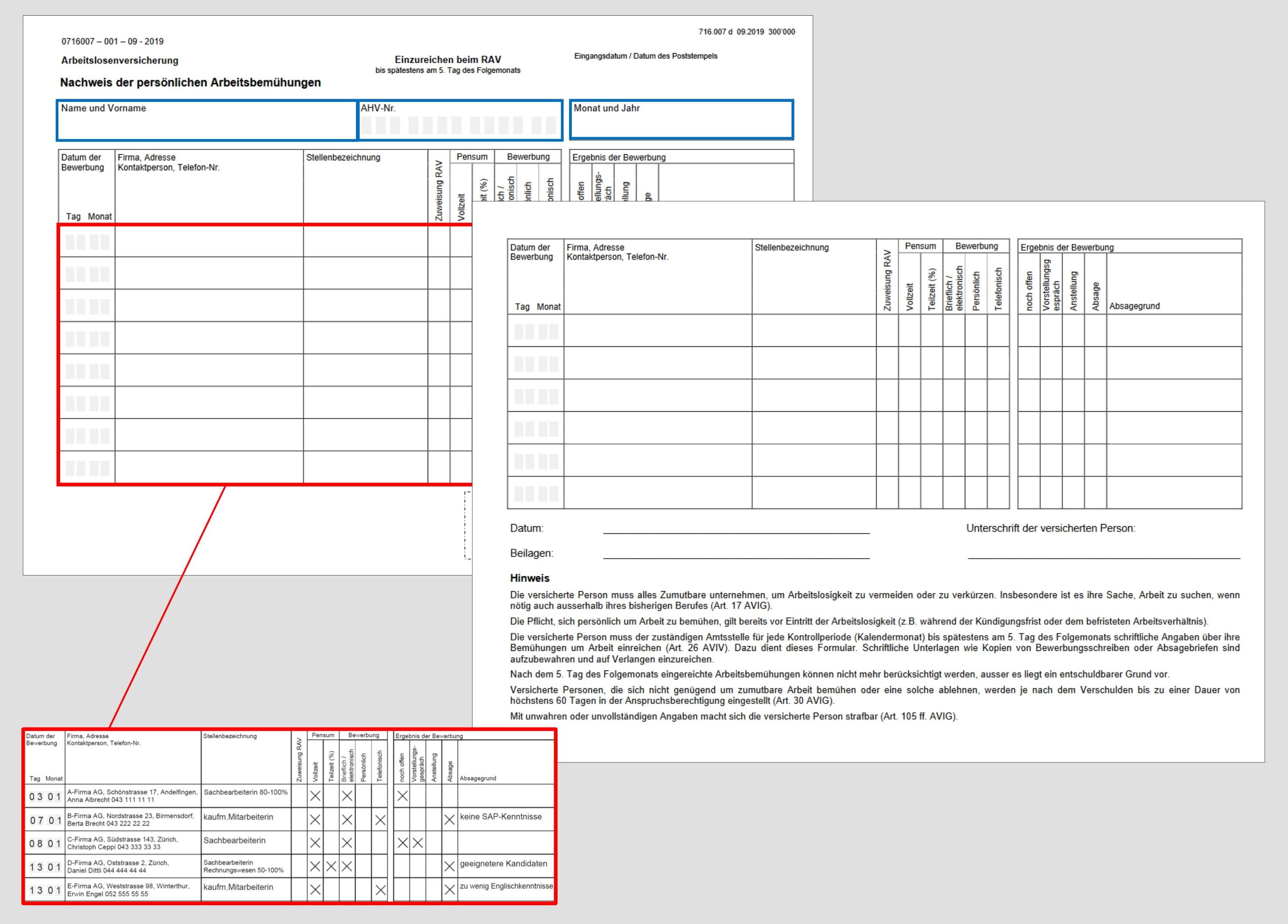This screenshot has height=924, width=1288.
Task: Click 'Einzureichen beim RAV' heading
Action: point(447,60)
